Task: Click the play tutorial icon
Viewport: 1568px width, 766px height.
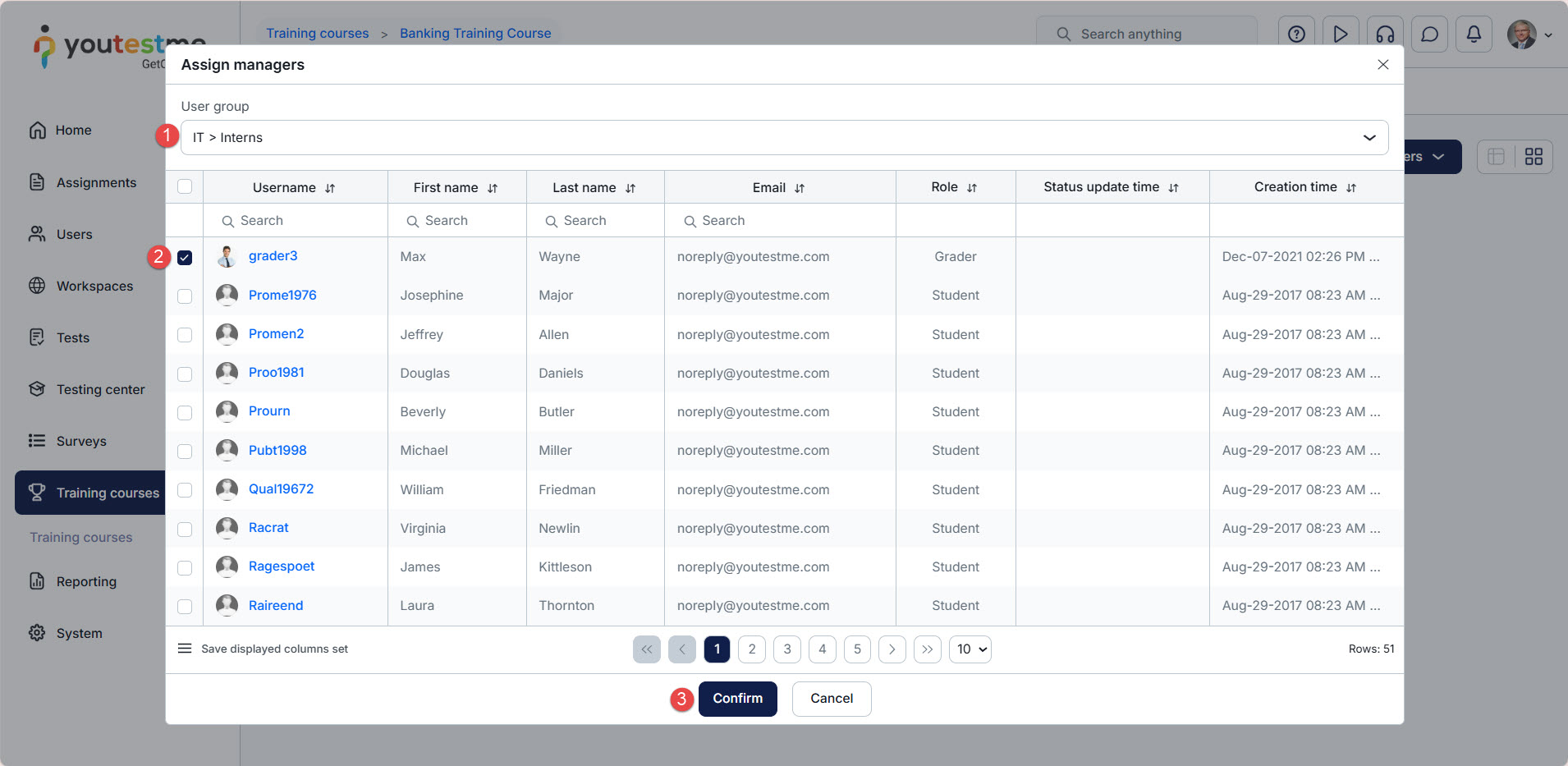Action: 1341,34
